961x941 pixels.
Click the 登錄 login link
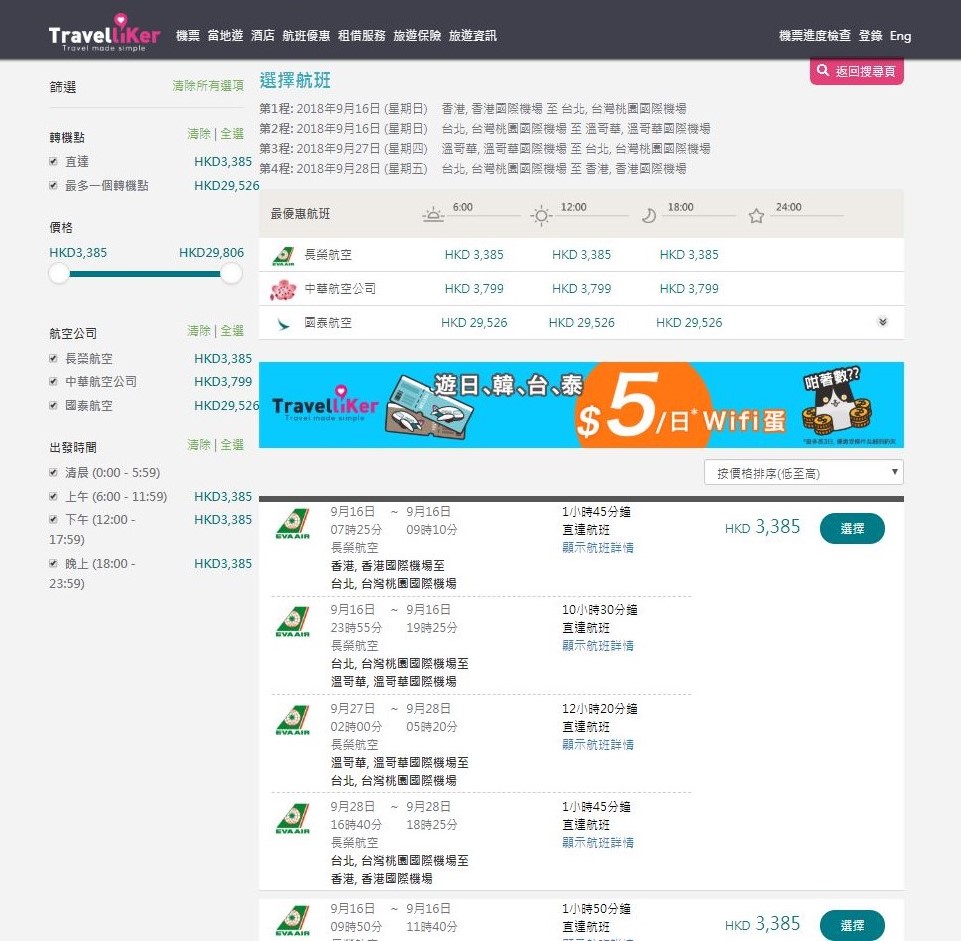(870, 36)
